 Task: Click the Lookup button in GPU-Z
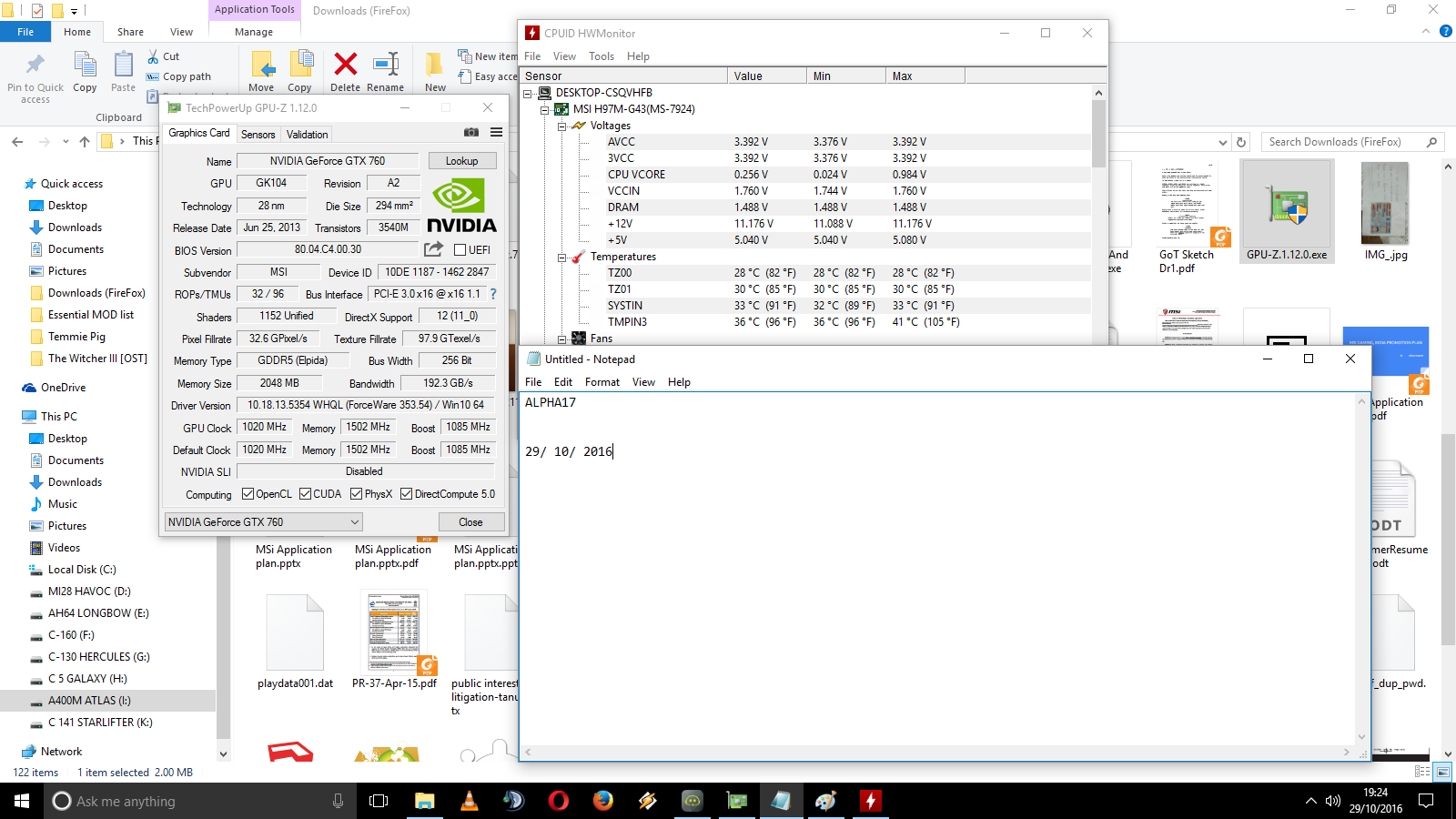461,161
